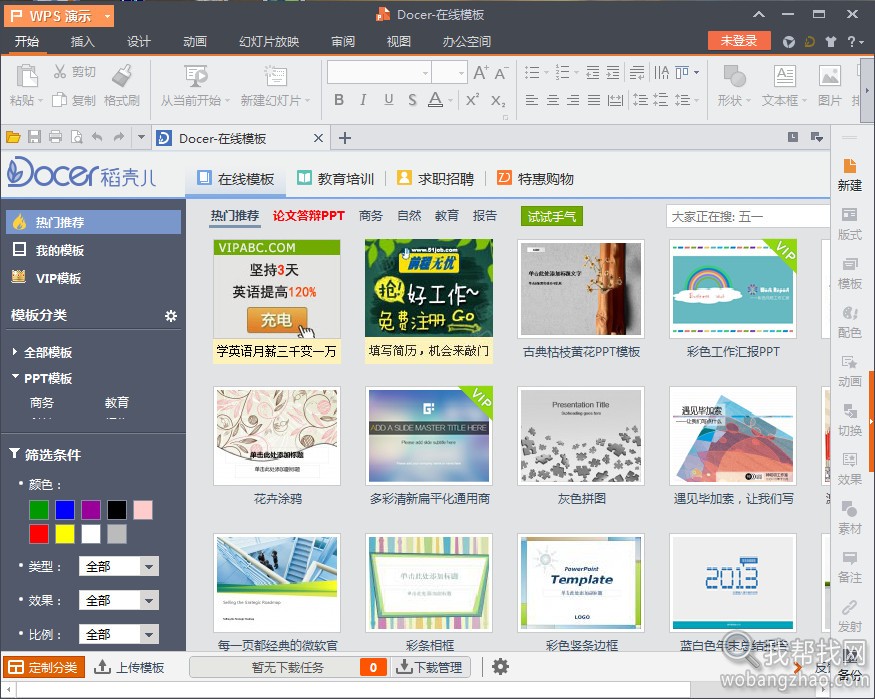Open the 新建 sidebar panel icon
Viewport: 875px width, 699px height.
tap(849, 166)
